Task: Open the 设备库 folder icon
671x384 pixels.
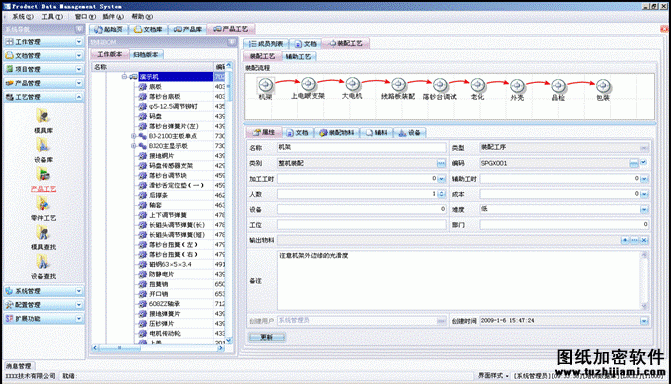Action: click(43, 145)
